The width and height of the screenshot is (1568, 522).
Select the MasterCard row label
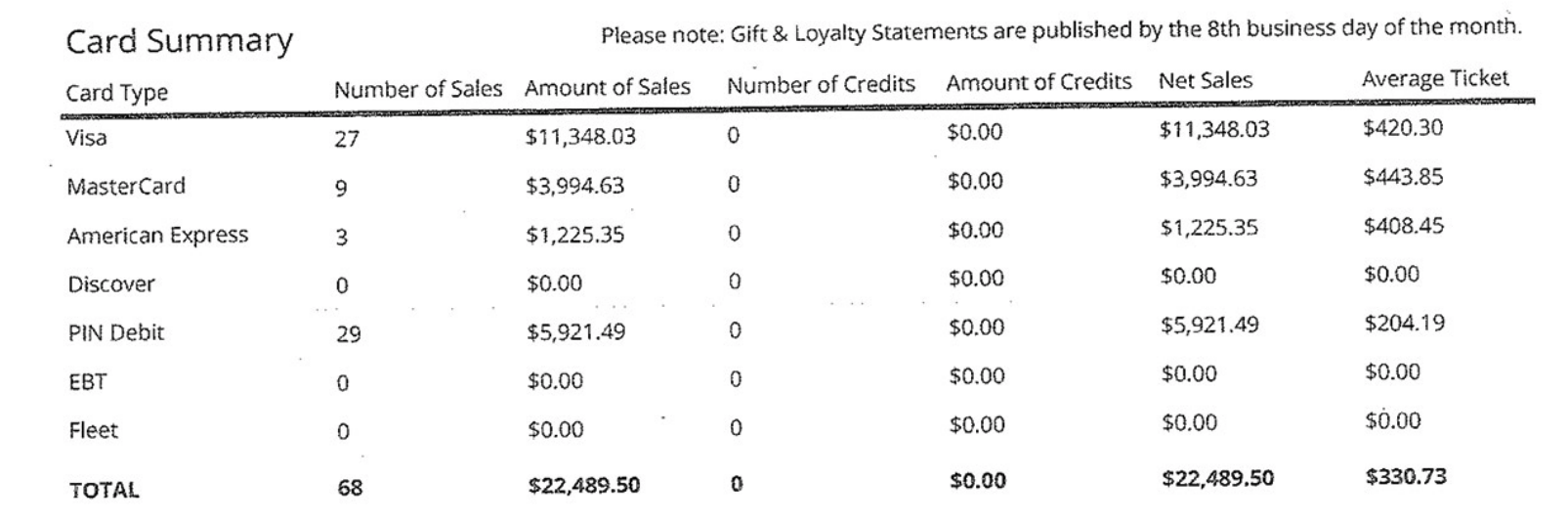pos(125,186)
